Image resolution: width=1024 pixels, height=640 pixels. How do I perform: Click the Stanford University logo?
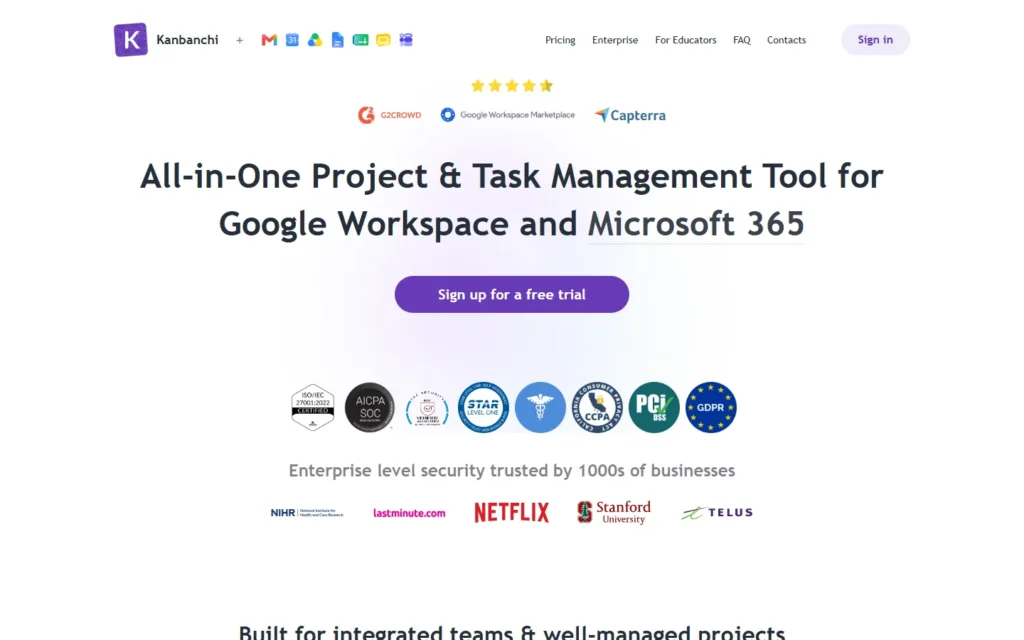click(614, 512)
